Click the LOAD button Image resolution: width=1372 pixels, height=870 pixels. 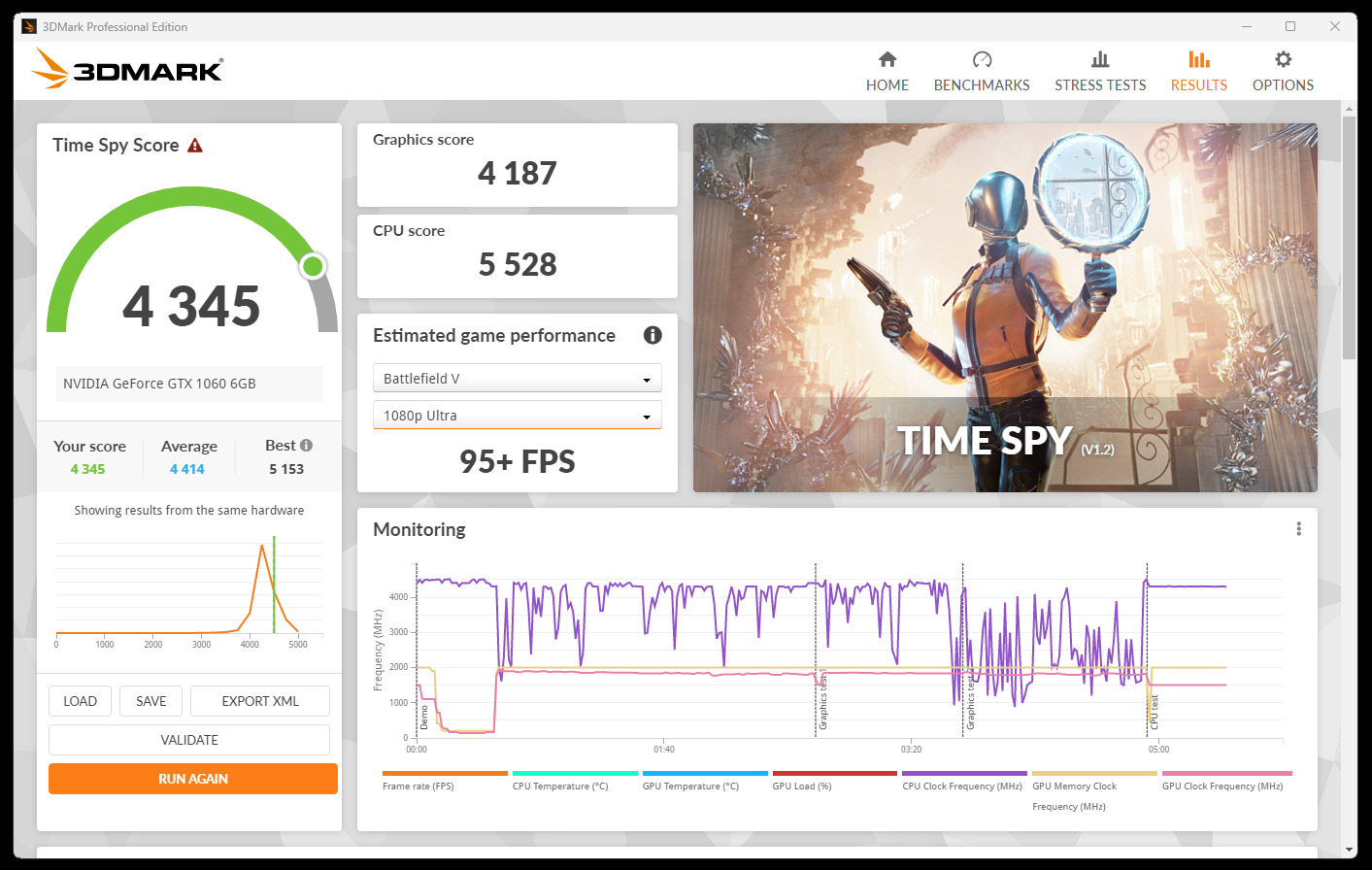click(80, 701)
